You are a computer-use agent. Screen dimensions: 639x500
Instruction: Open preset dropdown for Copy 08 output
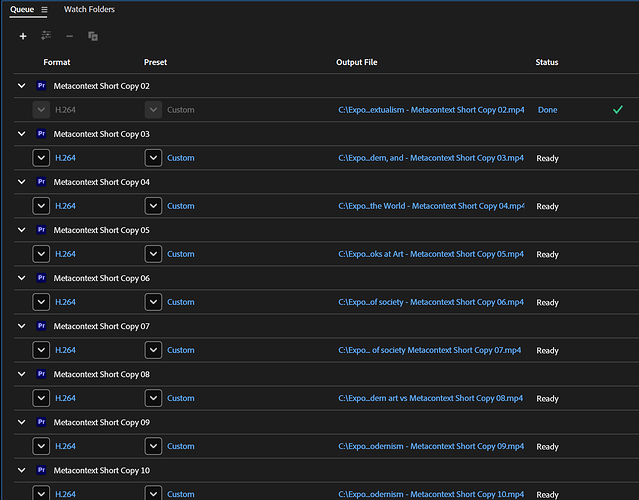[153, 398]
